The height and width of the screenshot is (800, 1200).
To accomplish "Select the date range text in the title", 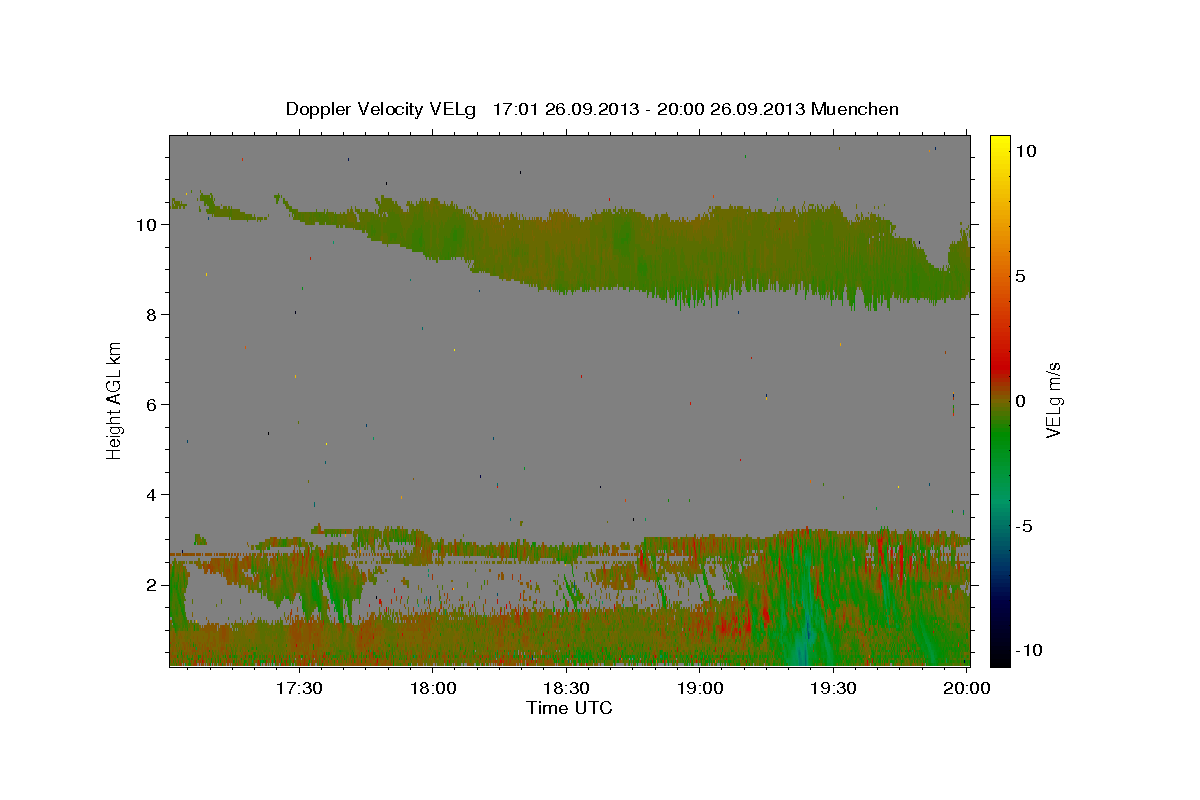I will [x=650, y=109].
